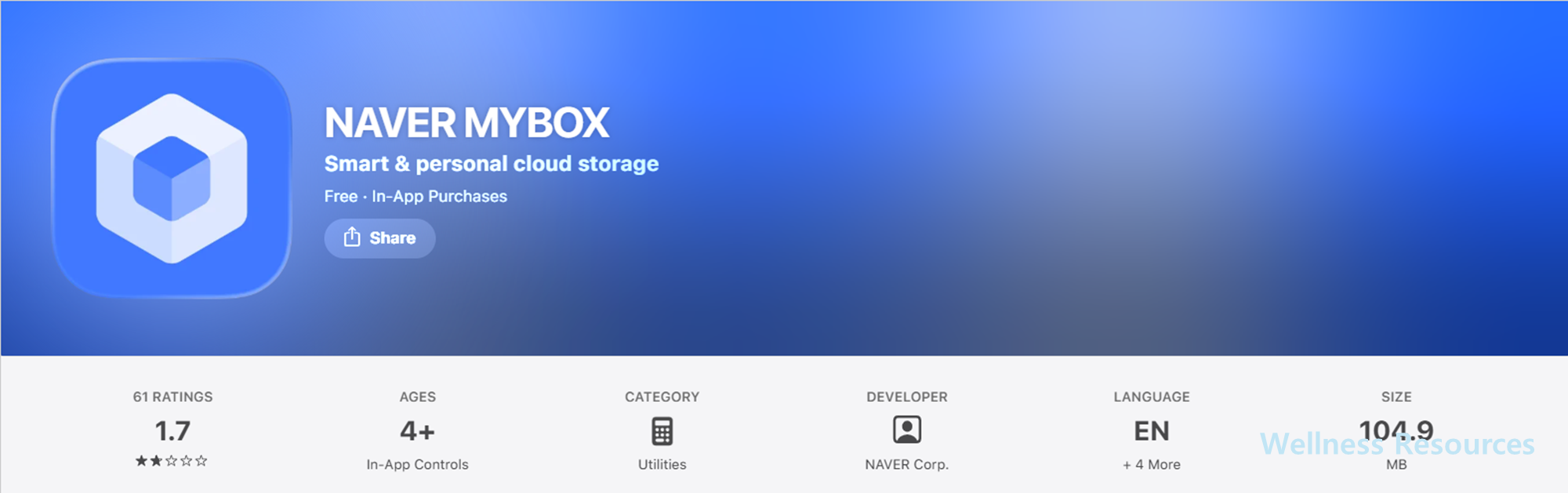Open the 61 Ratings label
Screen dimensions: 1568x493
pyautogui.click(x=172, y=397)
